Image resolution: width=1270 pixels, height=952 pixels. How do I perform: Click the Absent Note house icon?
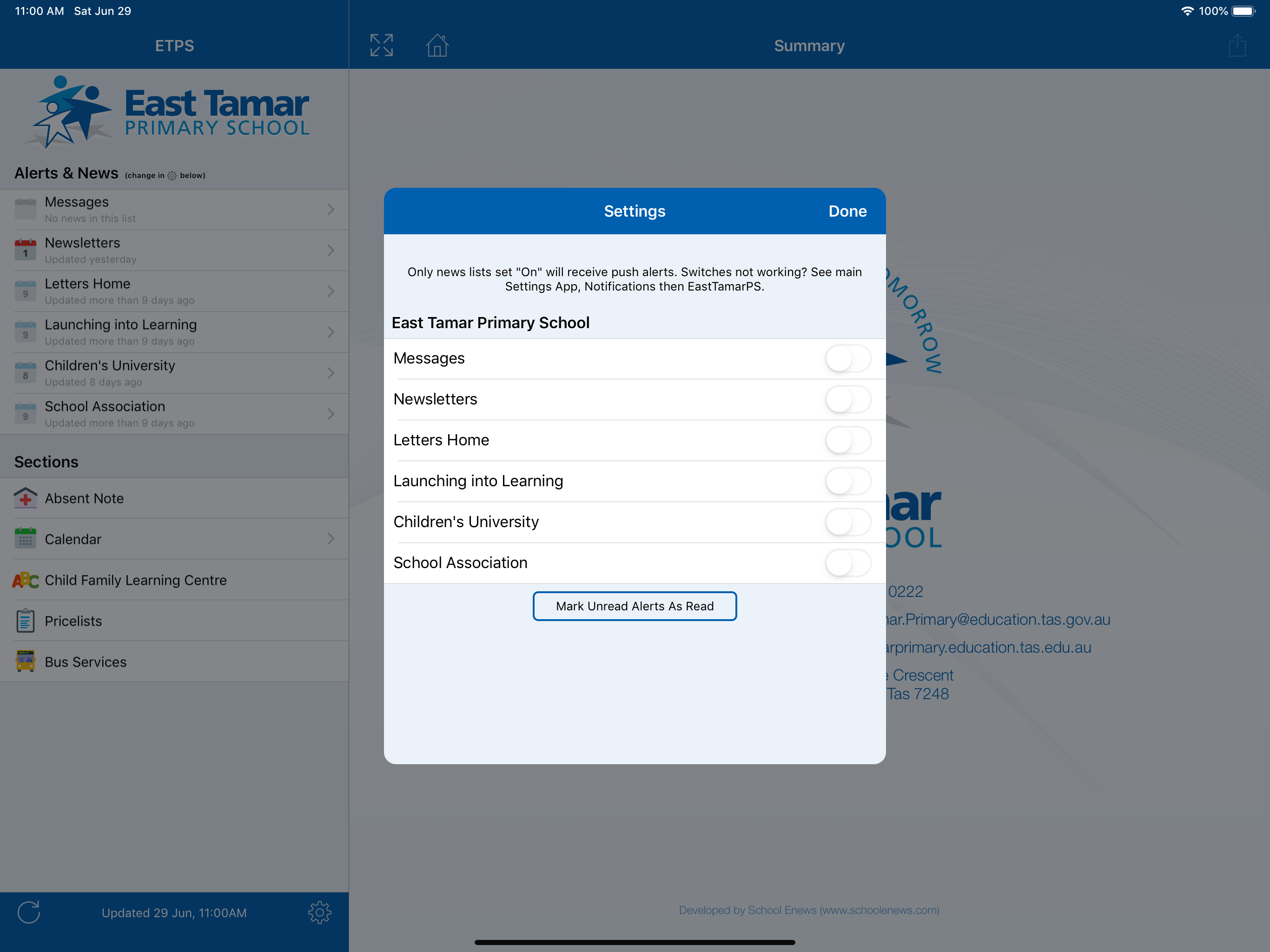(x=25, y=498)
